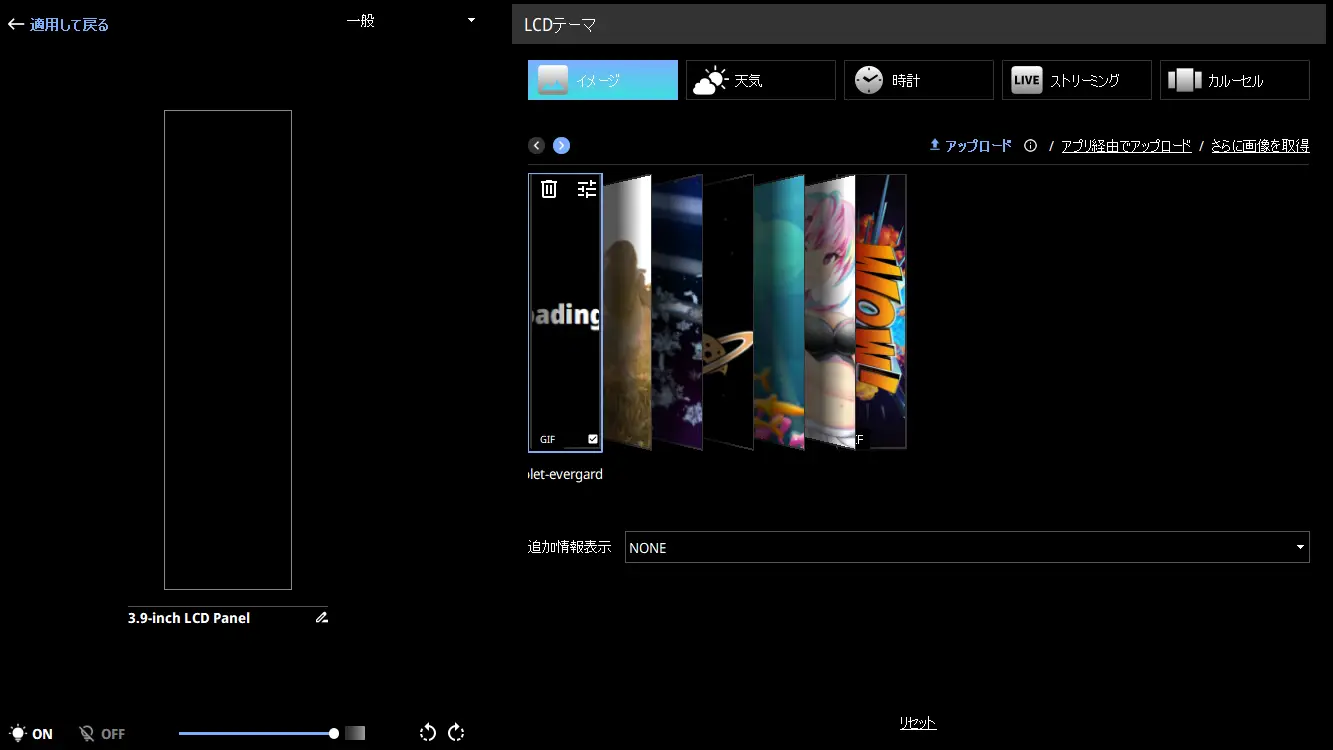Click the brightness slider handle
Viewport: 1333px width, 750px height.
click(x=334, y=733)
